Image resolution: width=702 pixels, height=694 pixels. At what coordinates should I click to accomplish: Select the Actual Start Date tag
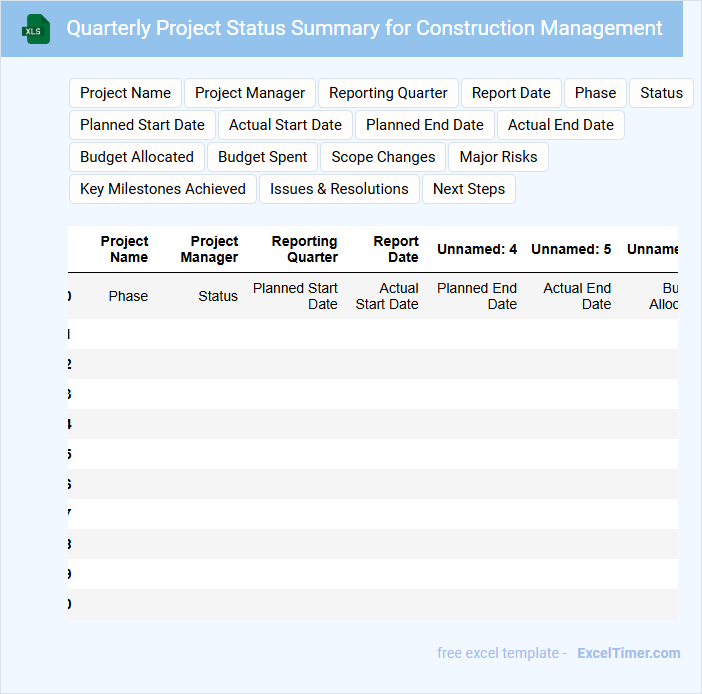[285, 125]
